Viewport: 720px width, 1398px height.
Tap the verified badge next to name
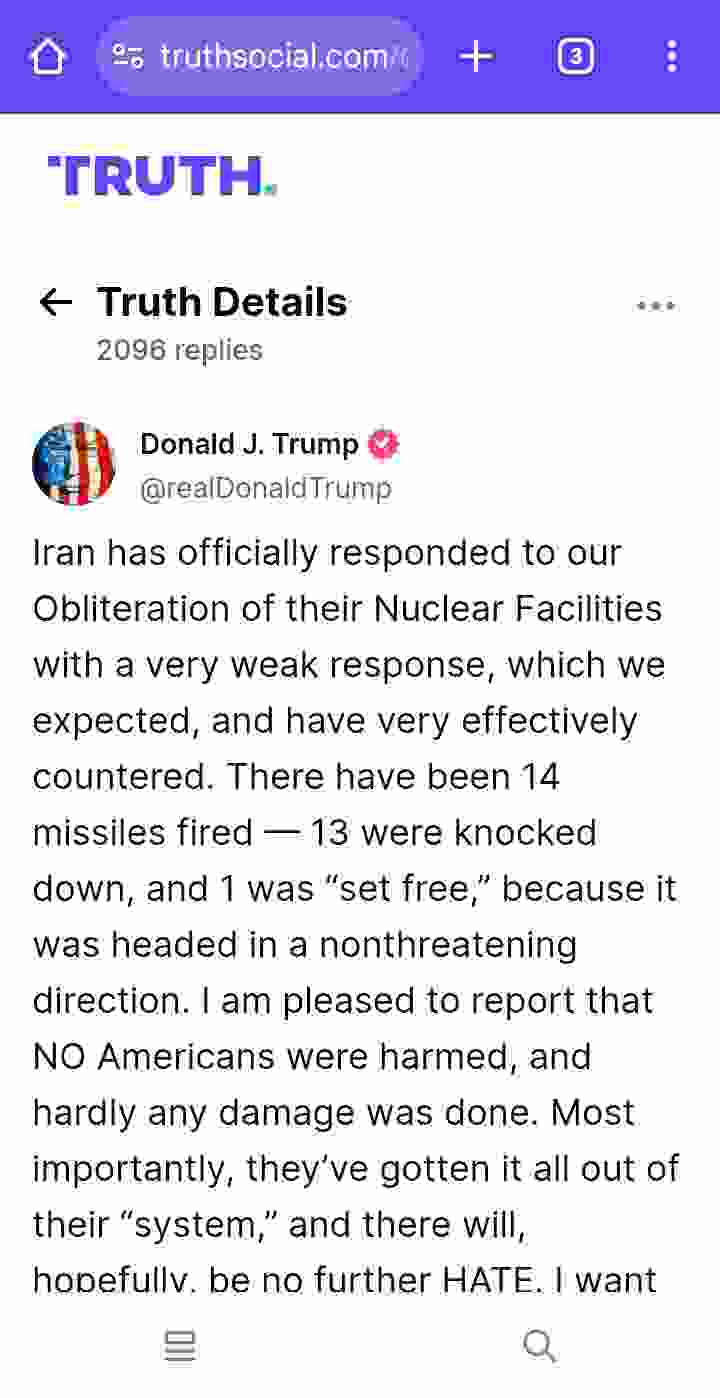383,444
